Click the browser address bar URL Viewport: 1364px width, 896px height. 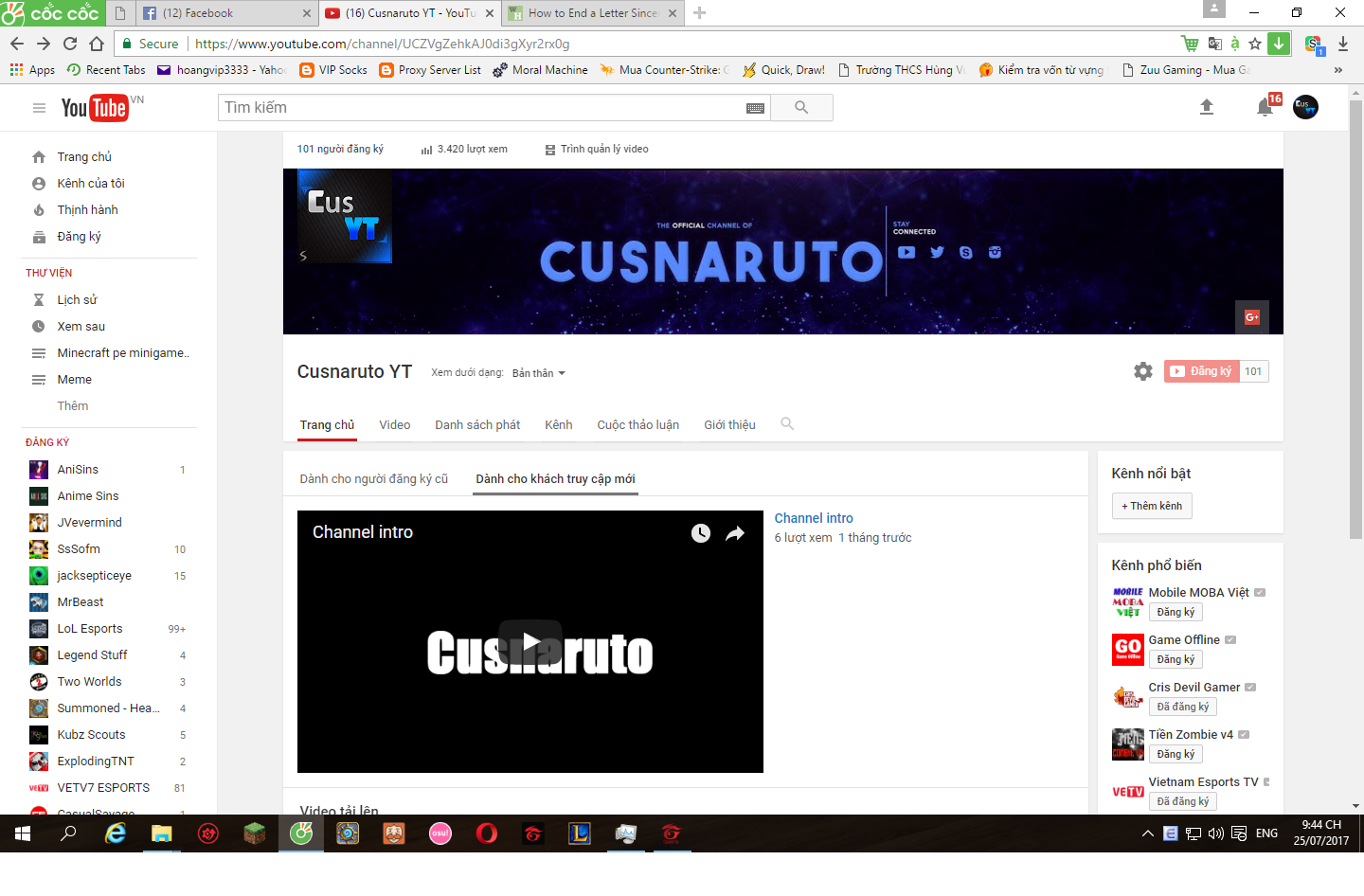tap(382, 44)
